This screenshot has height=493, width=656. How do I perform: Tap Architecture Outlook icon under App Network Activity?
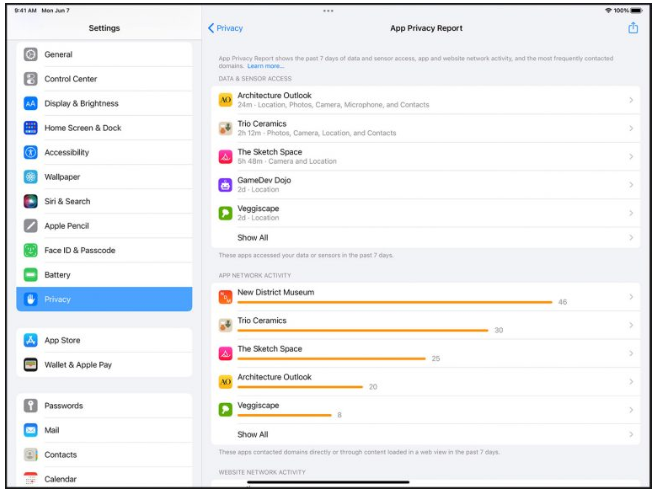pyautogui.click(x=226, y=382)
